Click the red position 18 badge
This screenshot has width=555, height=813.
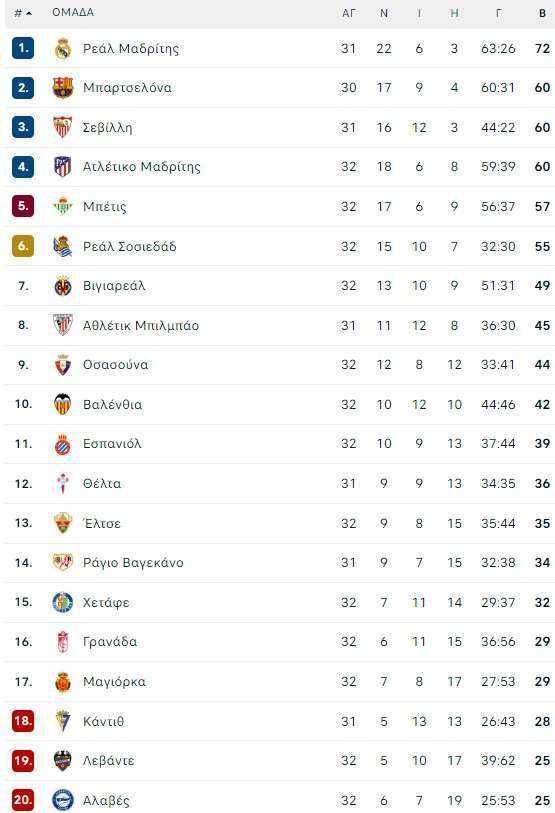[23, 721]
